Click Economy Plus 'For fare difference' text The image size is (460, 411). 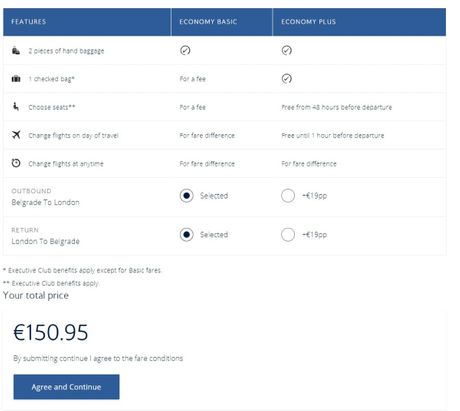[309, 164]
